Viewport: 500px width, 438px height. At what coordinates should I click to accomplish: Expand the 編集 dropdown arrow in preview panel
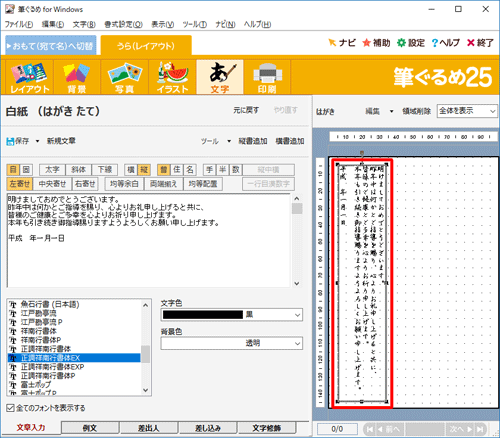pos(392,111)
